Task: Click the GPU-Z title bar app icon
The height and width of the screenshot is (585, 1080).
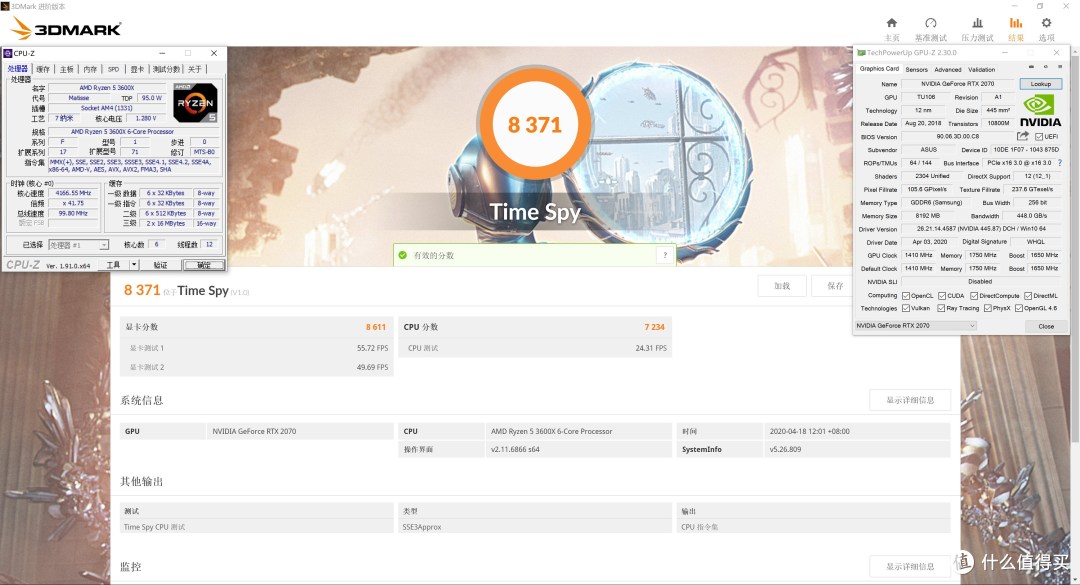Action: pos(861,52)
